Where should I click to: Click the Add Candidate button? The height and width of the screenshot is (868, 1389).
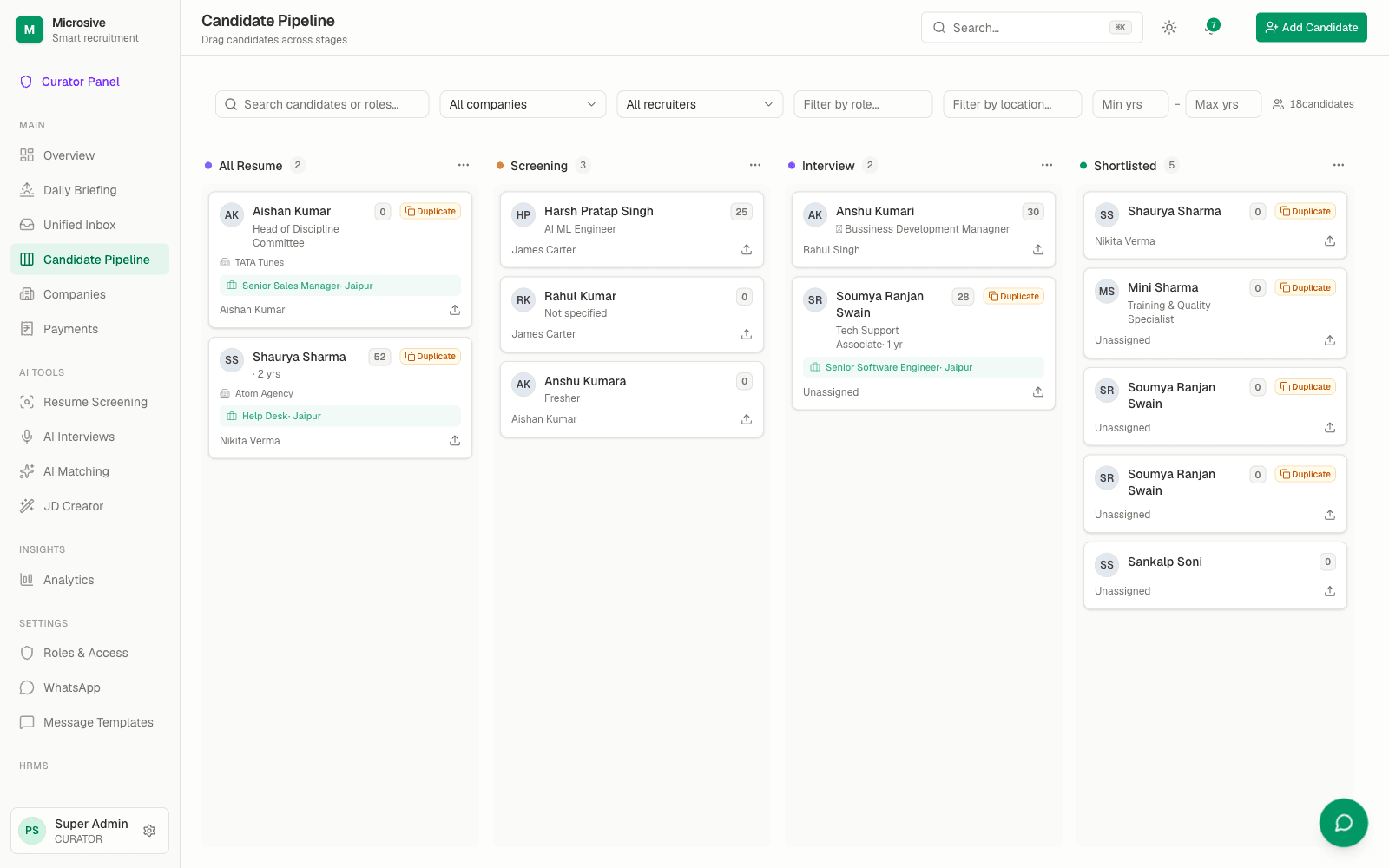1312,28
